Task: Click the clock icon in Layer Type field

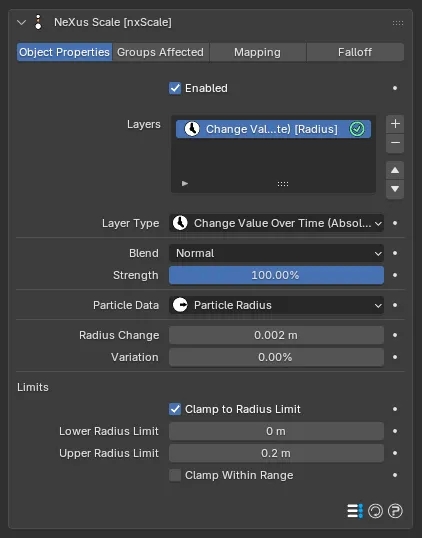Action: [x=180, y=223]
